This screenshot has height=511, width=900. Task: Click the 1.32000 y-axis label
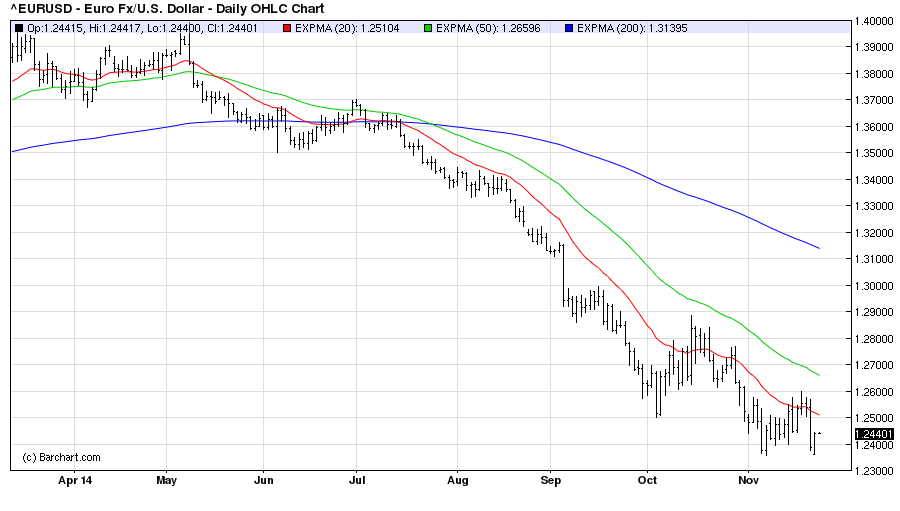point(874,233)
